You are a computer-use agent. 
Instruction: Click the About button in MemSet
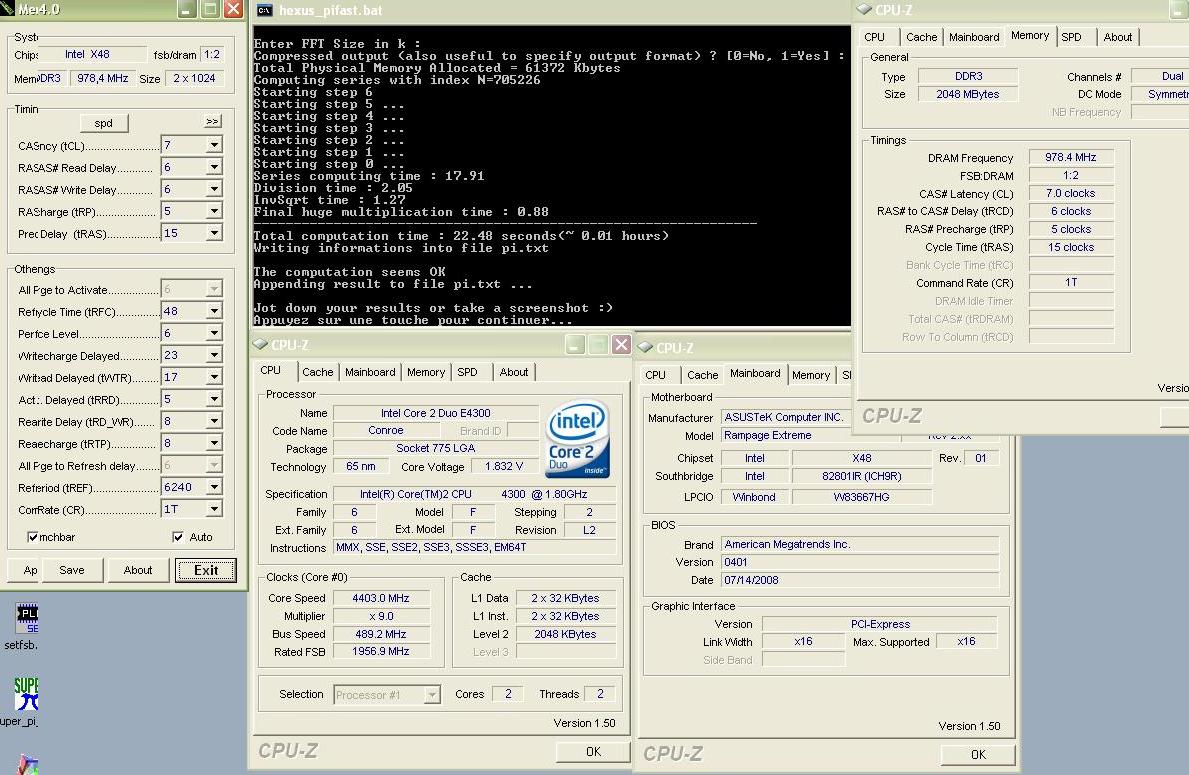coord(138,570)
